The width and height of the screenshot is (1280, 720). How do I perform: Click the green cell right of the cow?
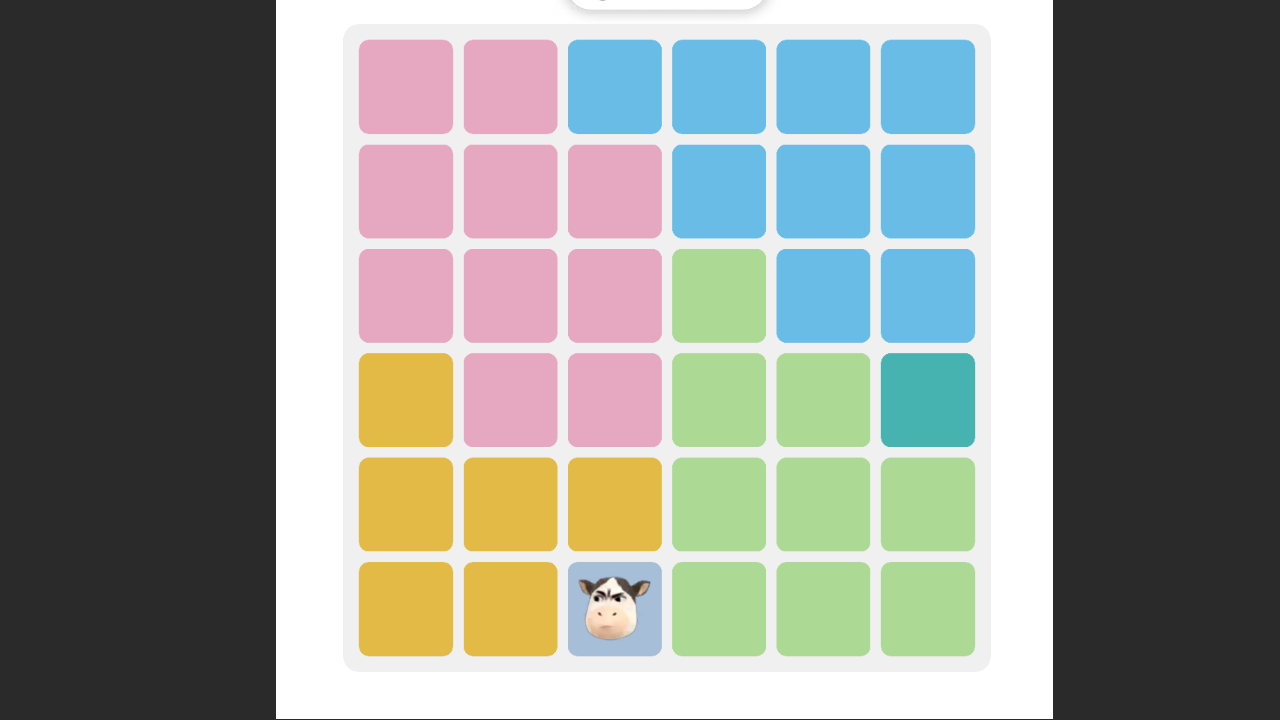[719, 609]
